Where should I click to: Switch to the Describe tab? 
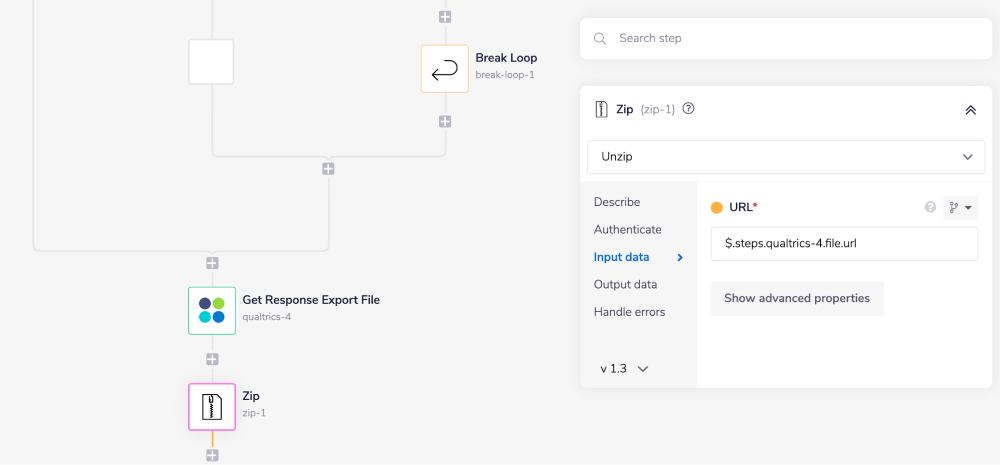pyautogui.click(x=617, y=202)
